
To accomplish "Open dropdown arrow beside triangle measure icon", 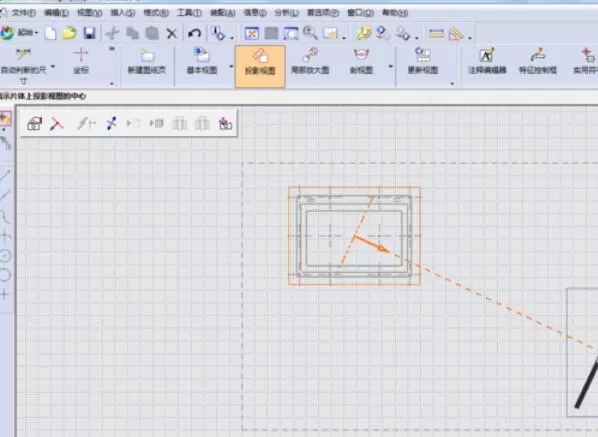I will tap(470, 37).
